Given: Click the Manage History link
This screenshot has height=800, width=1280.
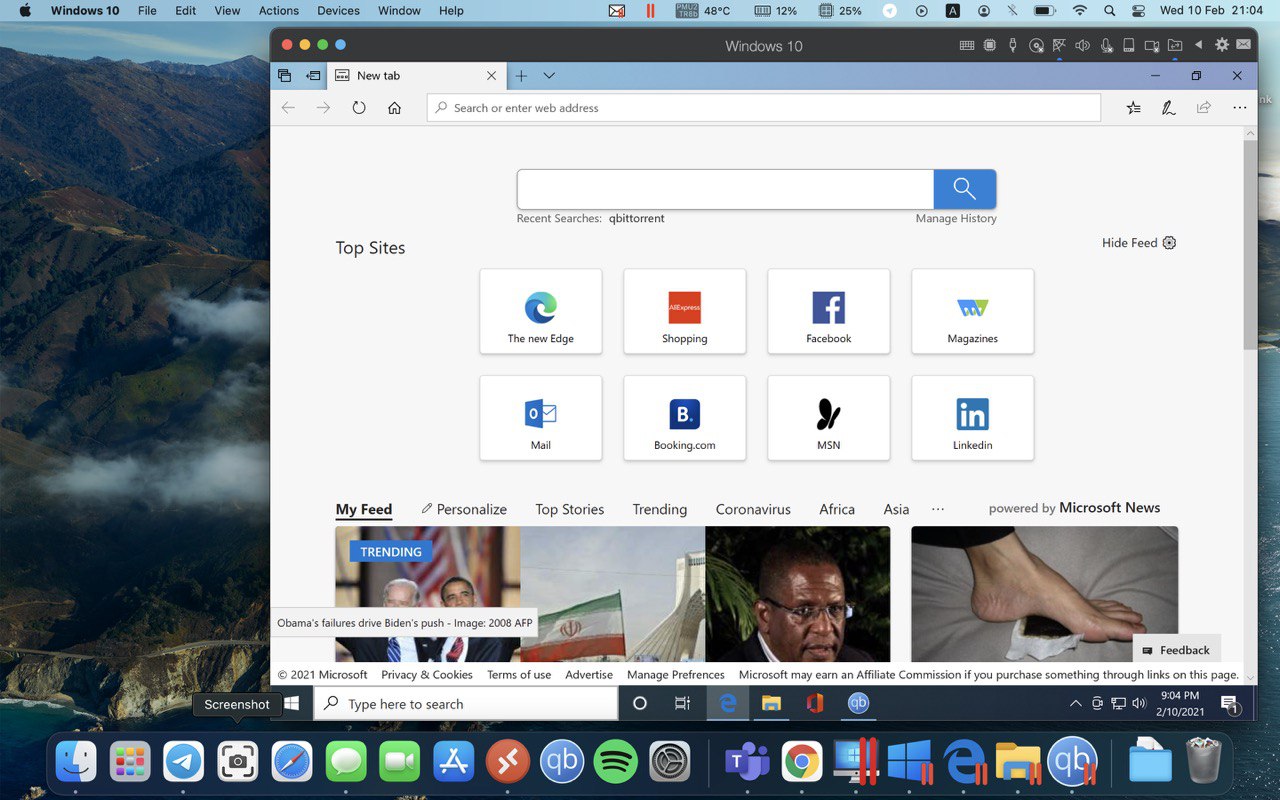Looking at the screenshot, I should 956,218.
